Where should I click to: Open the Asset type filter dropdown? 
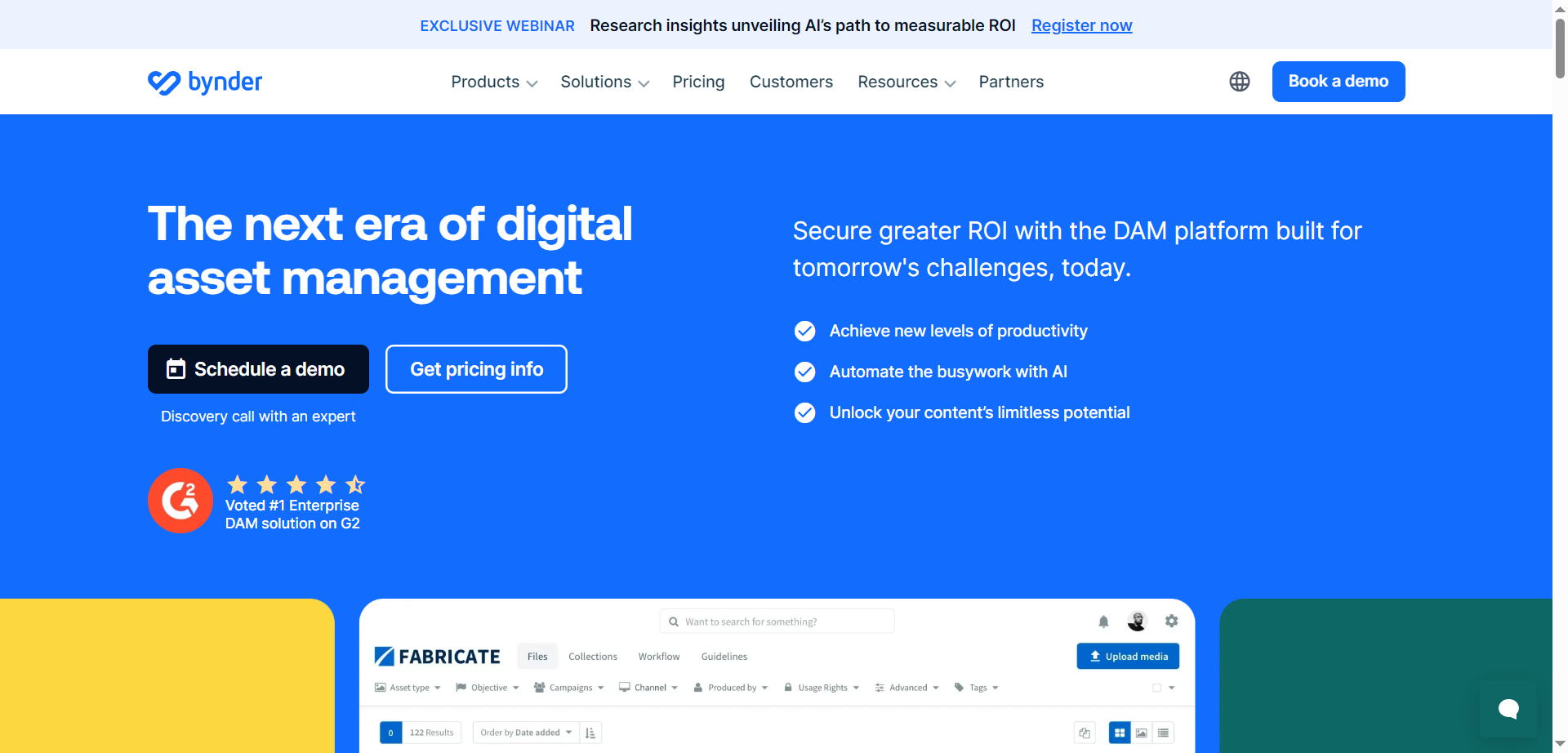pos(408,688)
